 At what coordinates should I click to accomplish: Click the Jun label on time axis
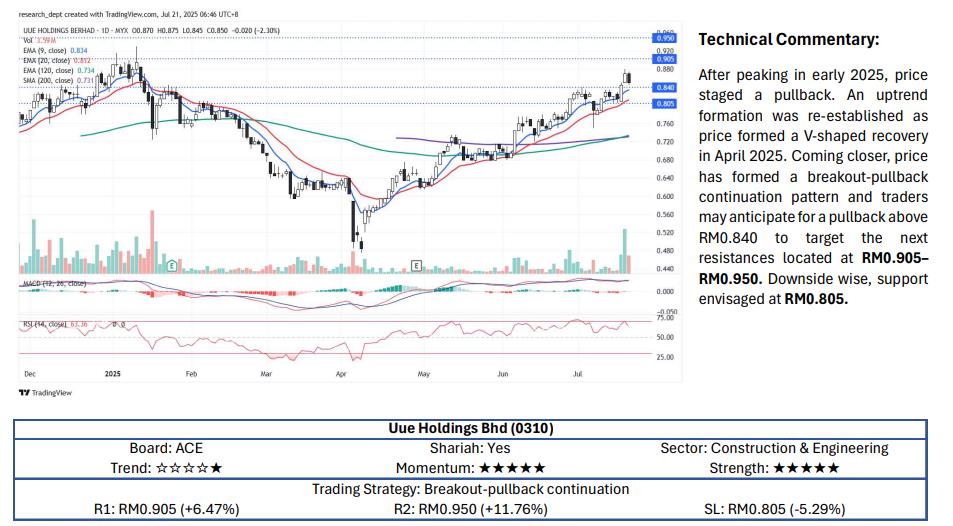[x=503, y=374]
